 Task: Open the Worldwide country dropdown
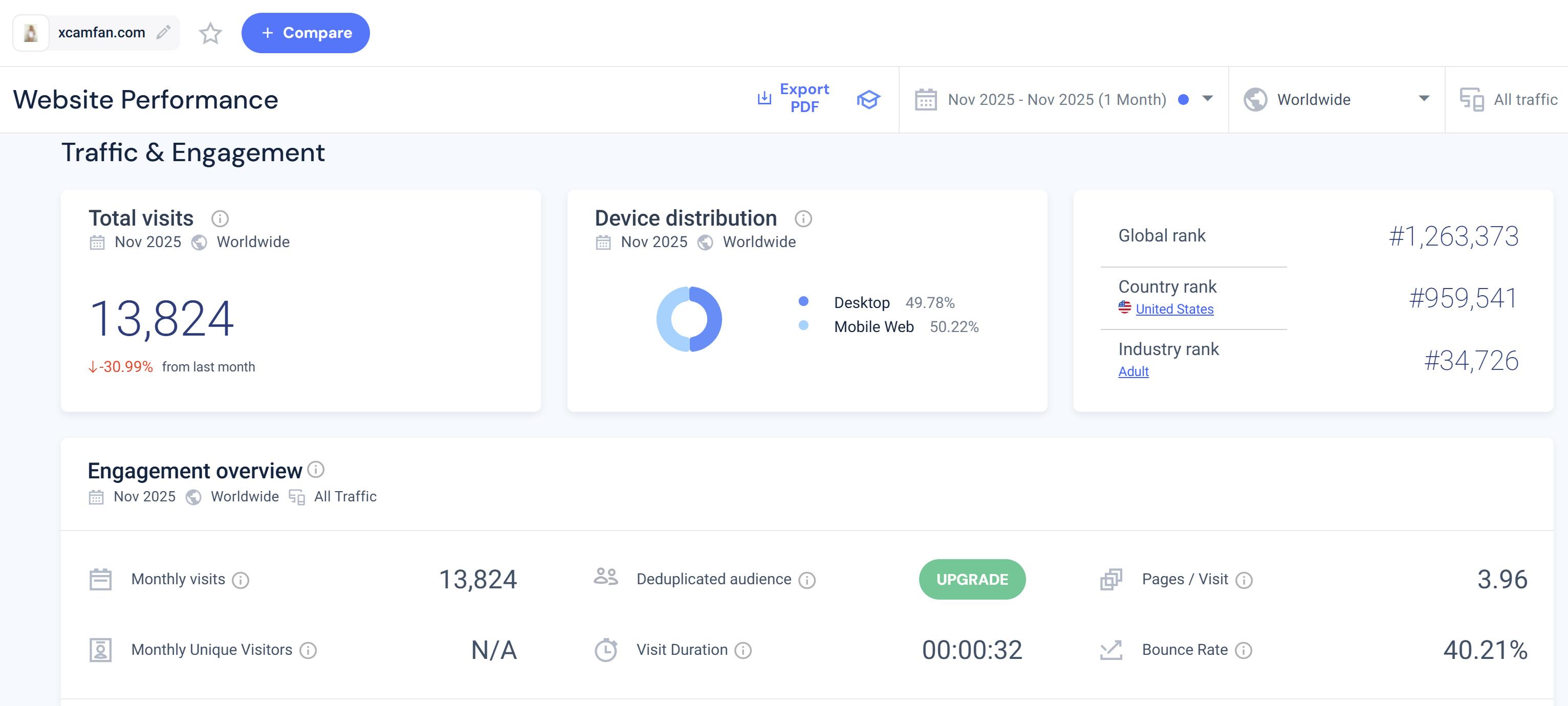pos(1336,99)
